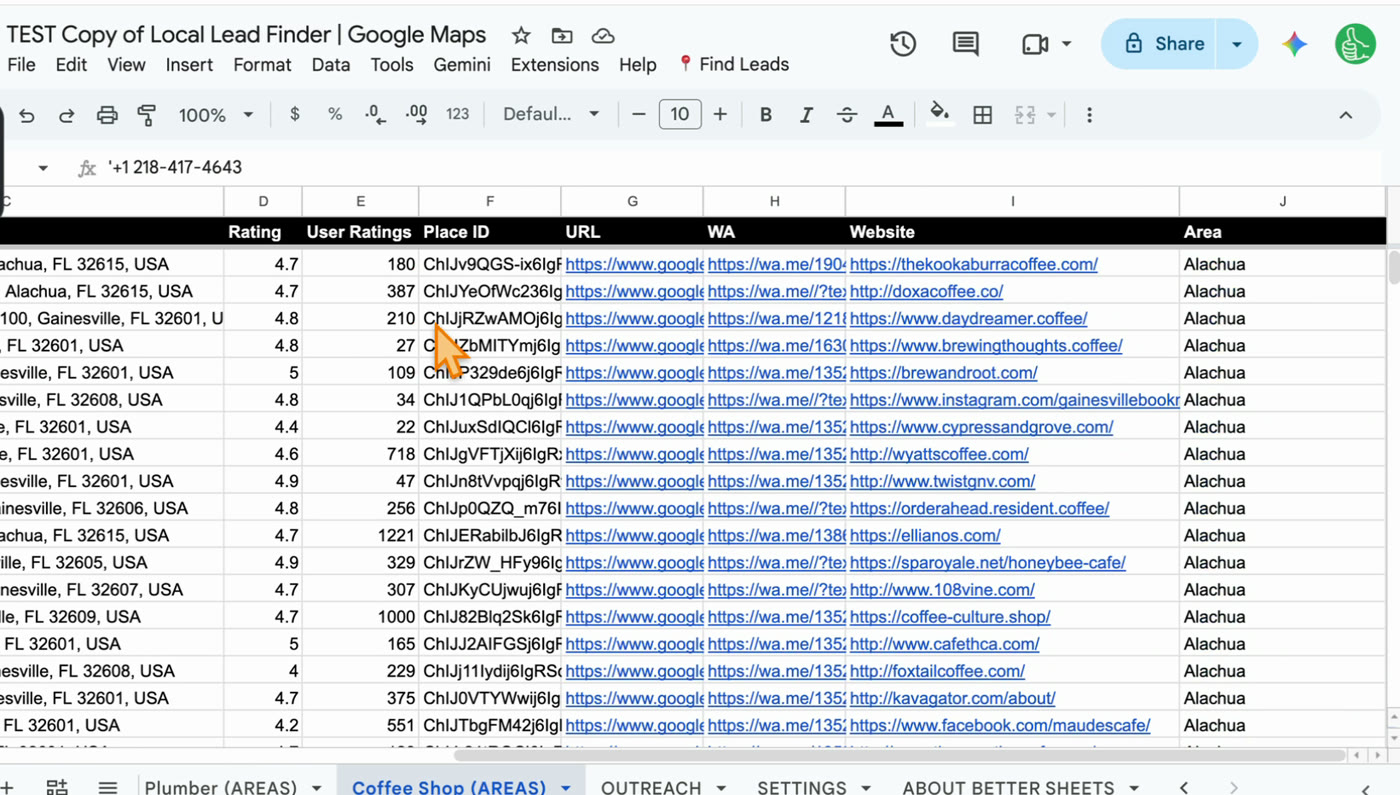Open the Gemini sparkle icon
1400x795 pixels.
tap(1295, 44)
